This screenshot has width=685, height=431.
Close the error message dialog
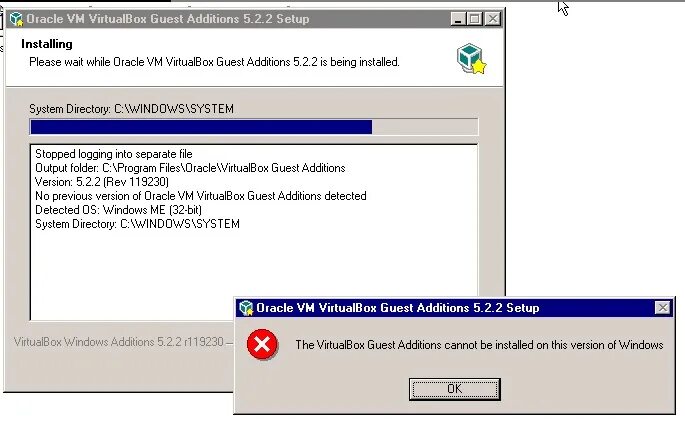[x=662, y=308]
